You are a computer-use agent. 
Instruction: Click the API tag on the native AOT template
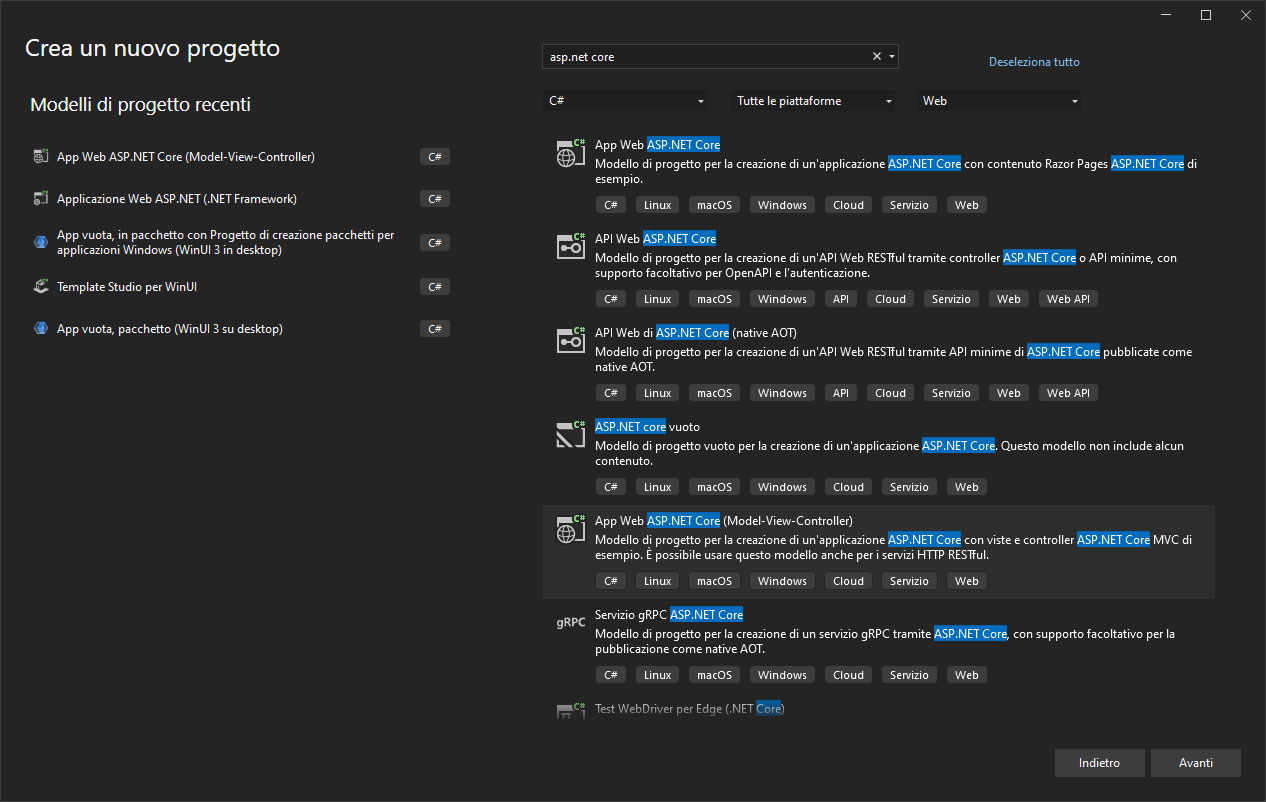(841, 393)
